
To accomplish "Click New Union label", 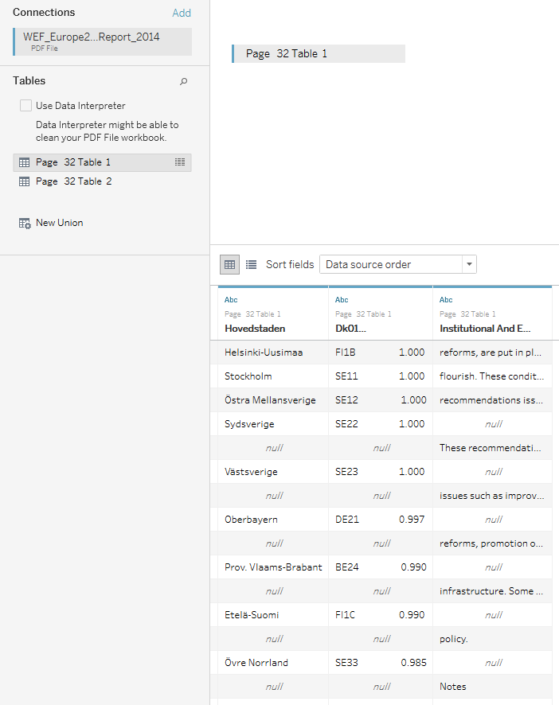I will (x=59, y=223).
